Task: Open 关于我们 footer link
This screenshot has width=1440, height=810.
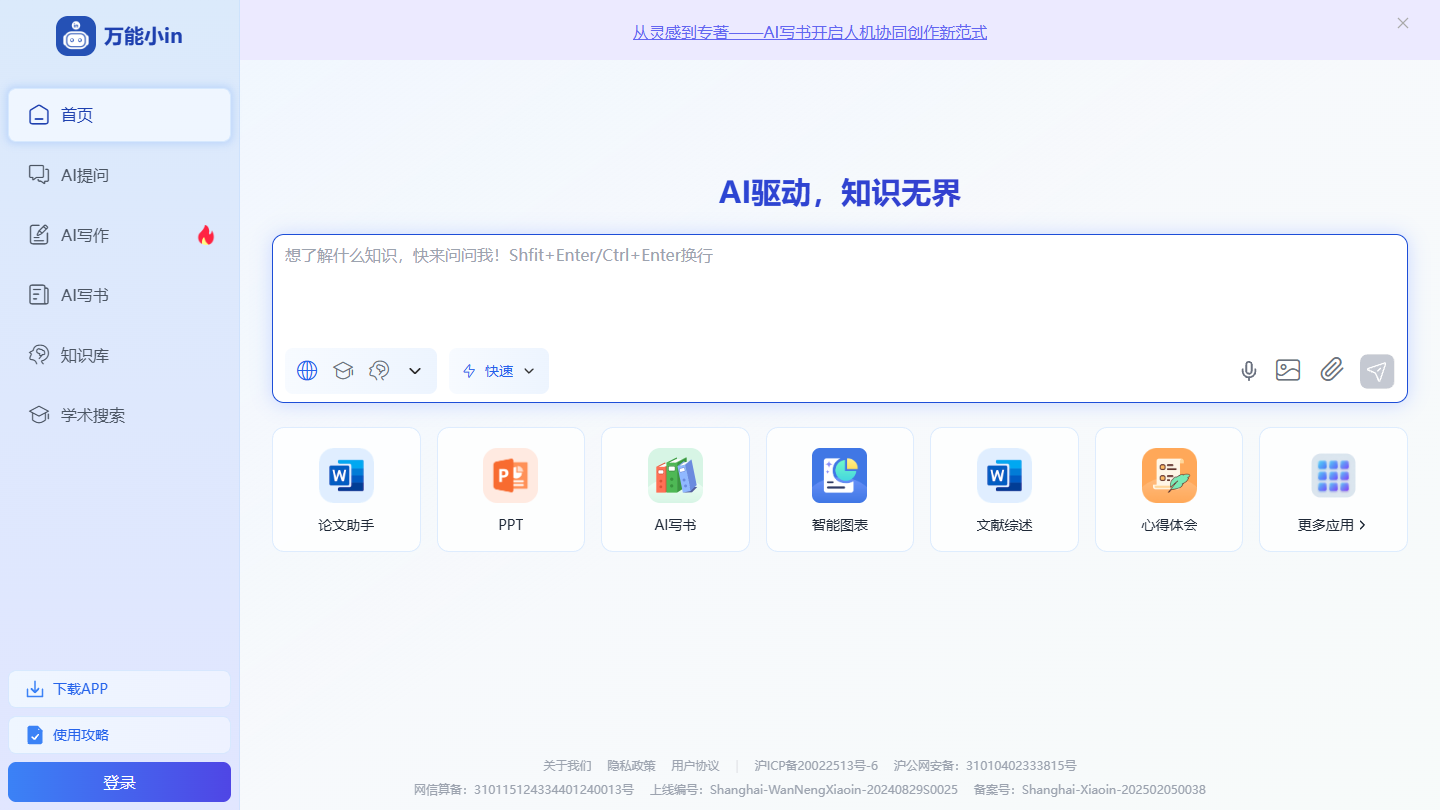Action: [567, 766]
